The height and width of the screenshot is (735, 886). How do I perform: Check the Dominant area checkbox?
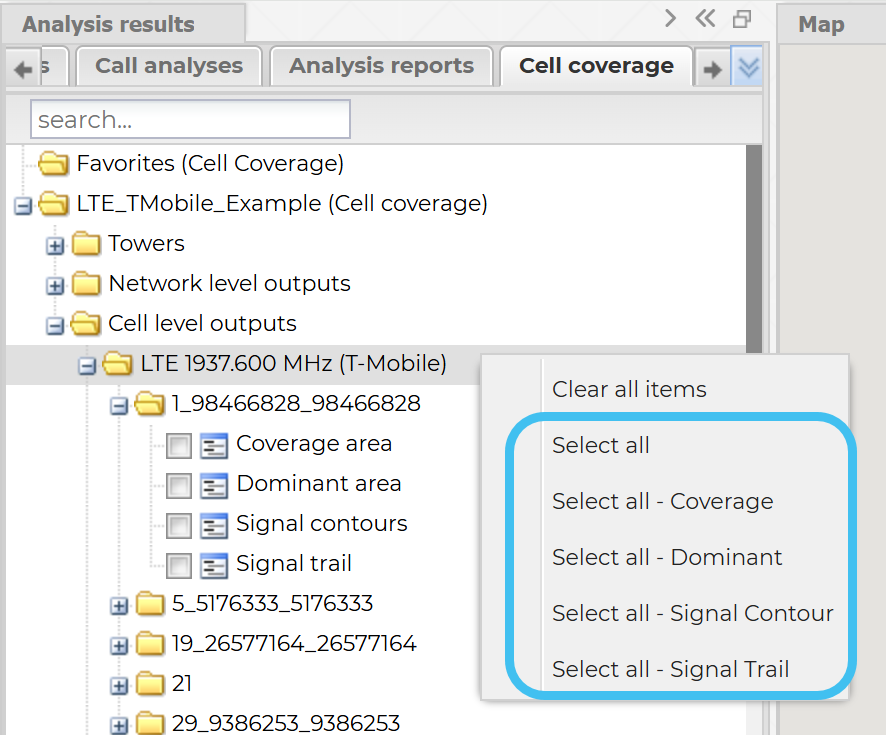pyautogui.click(x=179, y=485)
